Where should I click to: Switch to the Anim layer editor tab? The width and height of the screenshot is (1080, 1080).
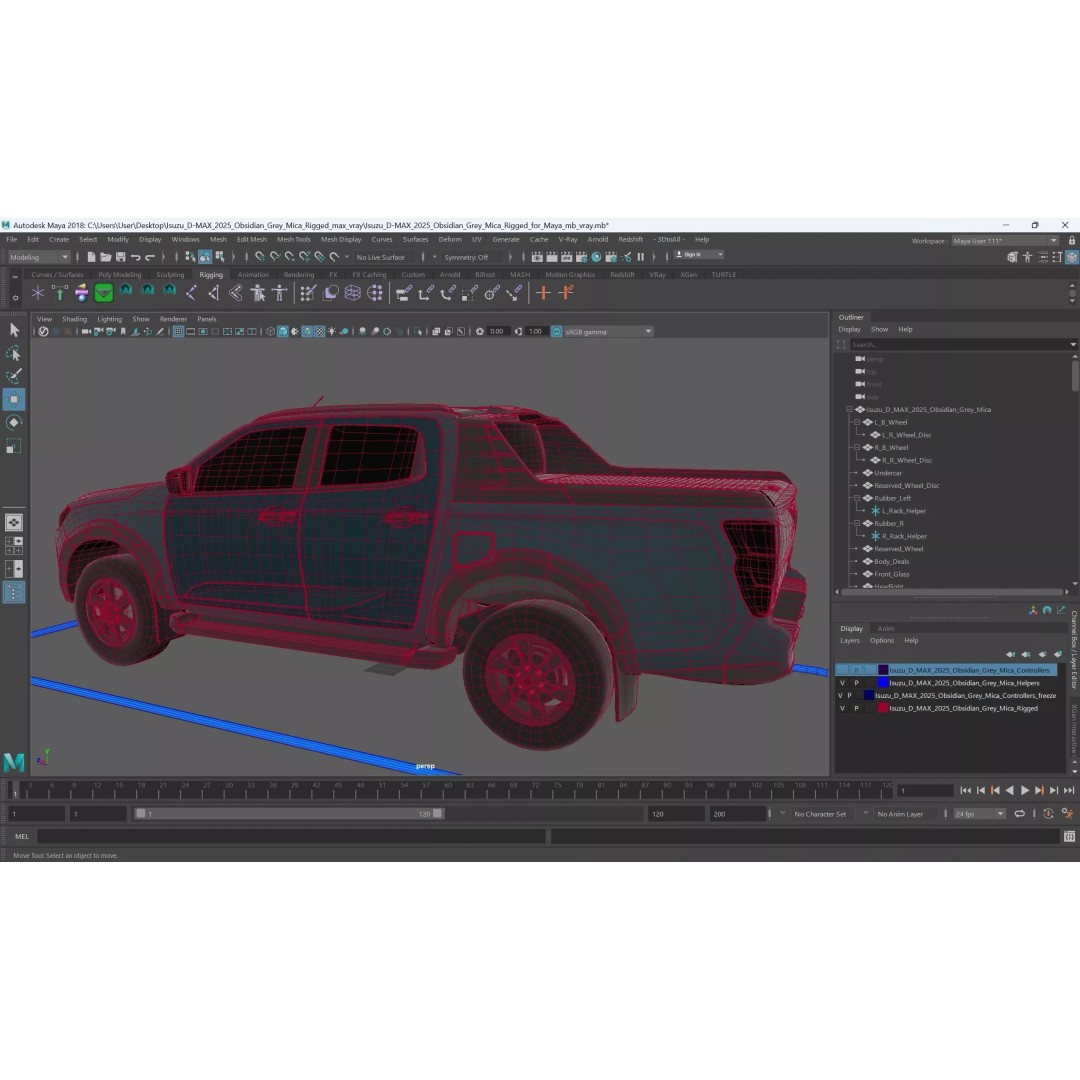[x=885, y=628]
